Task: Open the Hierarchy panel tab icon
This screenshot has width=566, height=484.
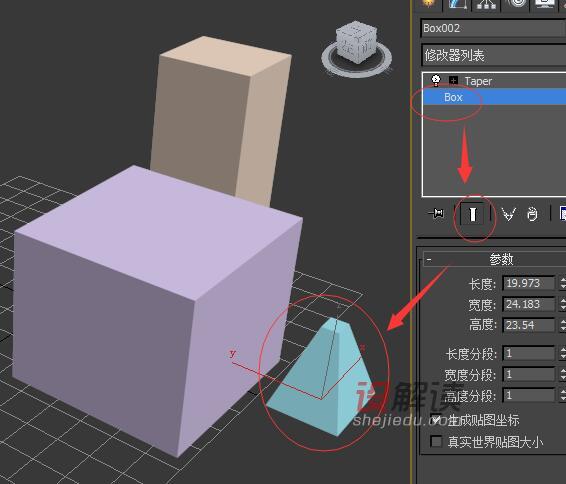Action: tap(486, 4)
